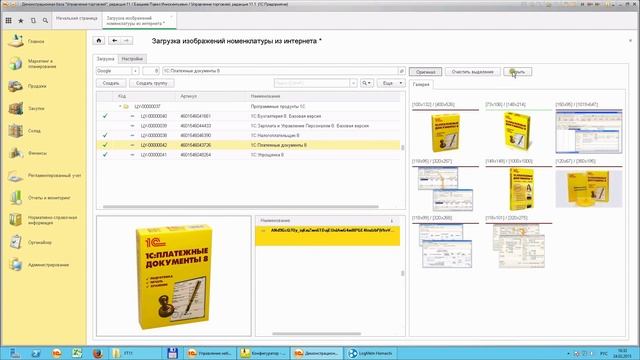
Task: Open floppy disk app in taskbar
Action: [x=173, y=353]
